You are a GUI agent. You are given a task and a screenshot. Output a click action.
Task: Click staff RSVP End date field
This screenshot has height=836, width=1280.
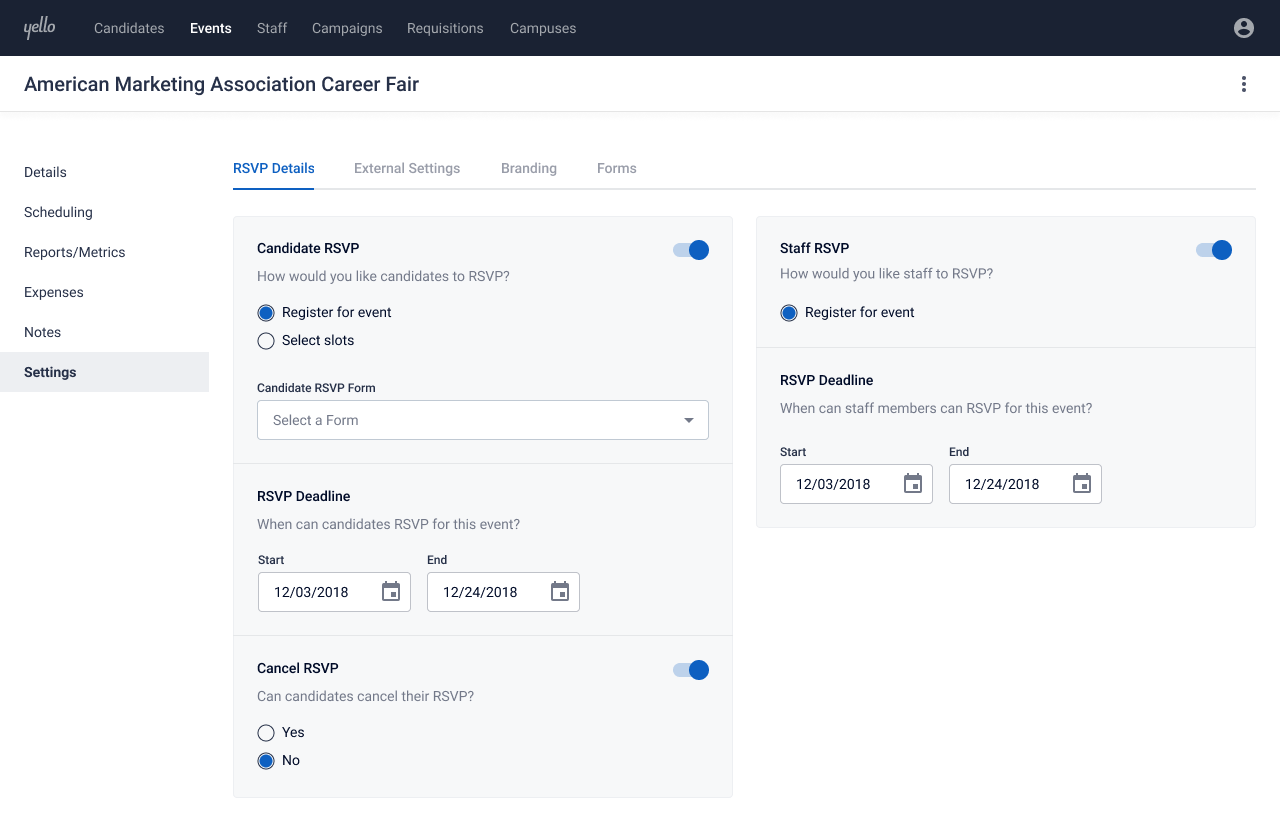[x=1025, y=484]
